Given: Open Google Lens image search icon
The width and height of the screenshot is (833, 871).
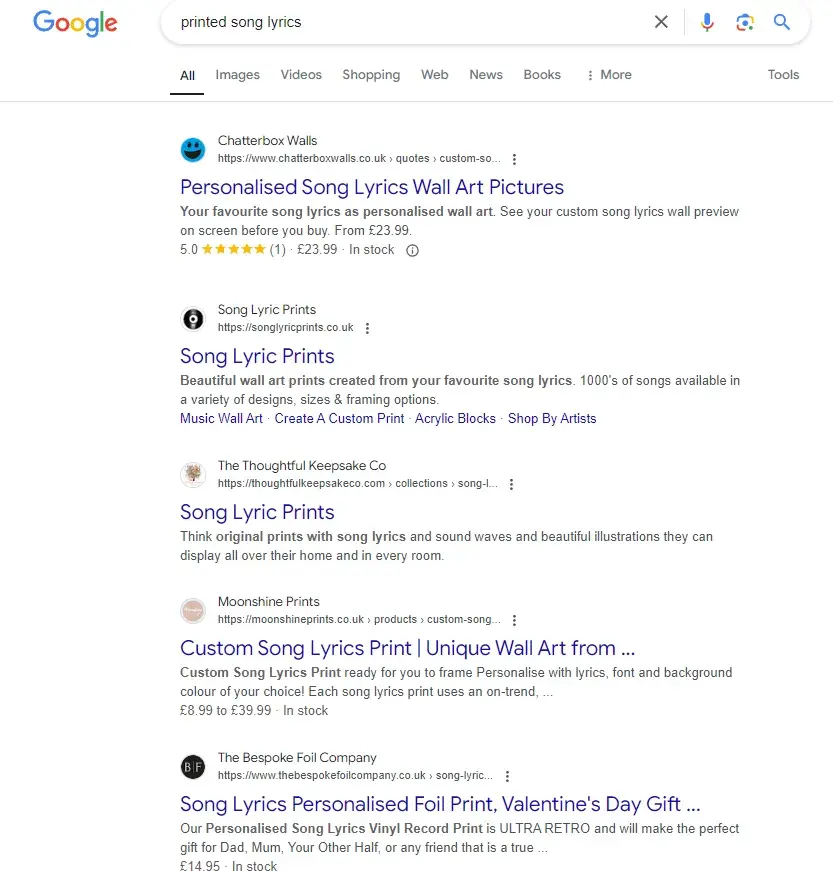Looking at the screenshot, I should coord(744,22).
